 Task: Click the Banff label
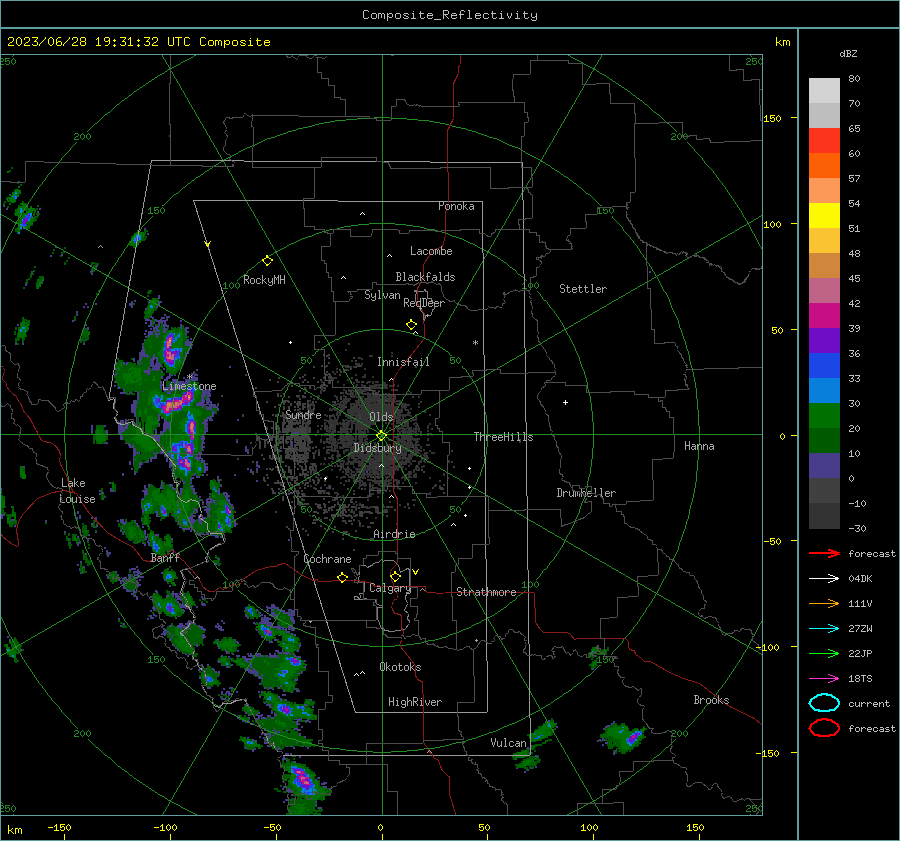coord(165,558)
